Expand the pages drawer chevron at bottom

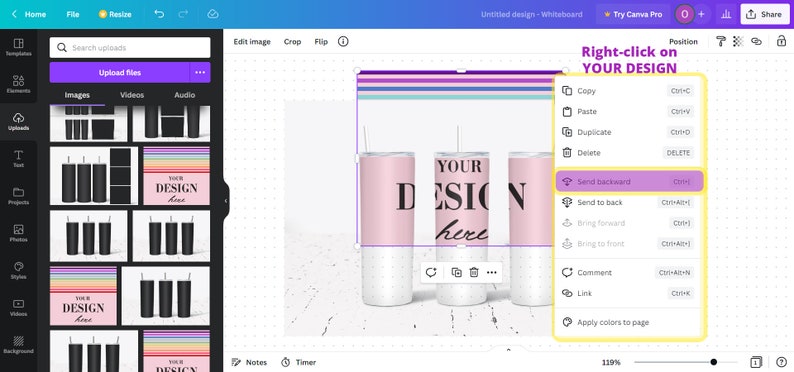[x=508, y=349]
